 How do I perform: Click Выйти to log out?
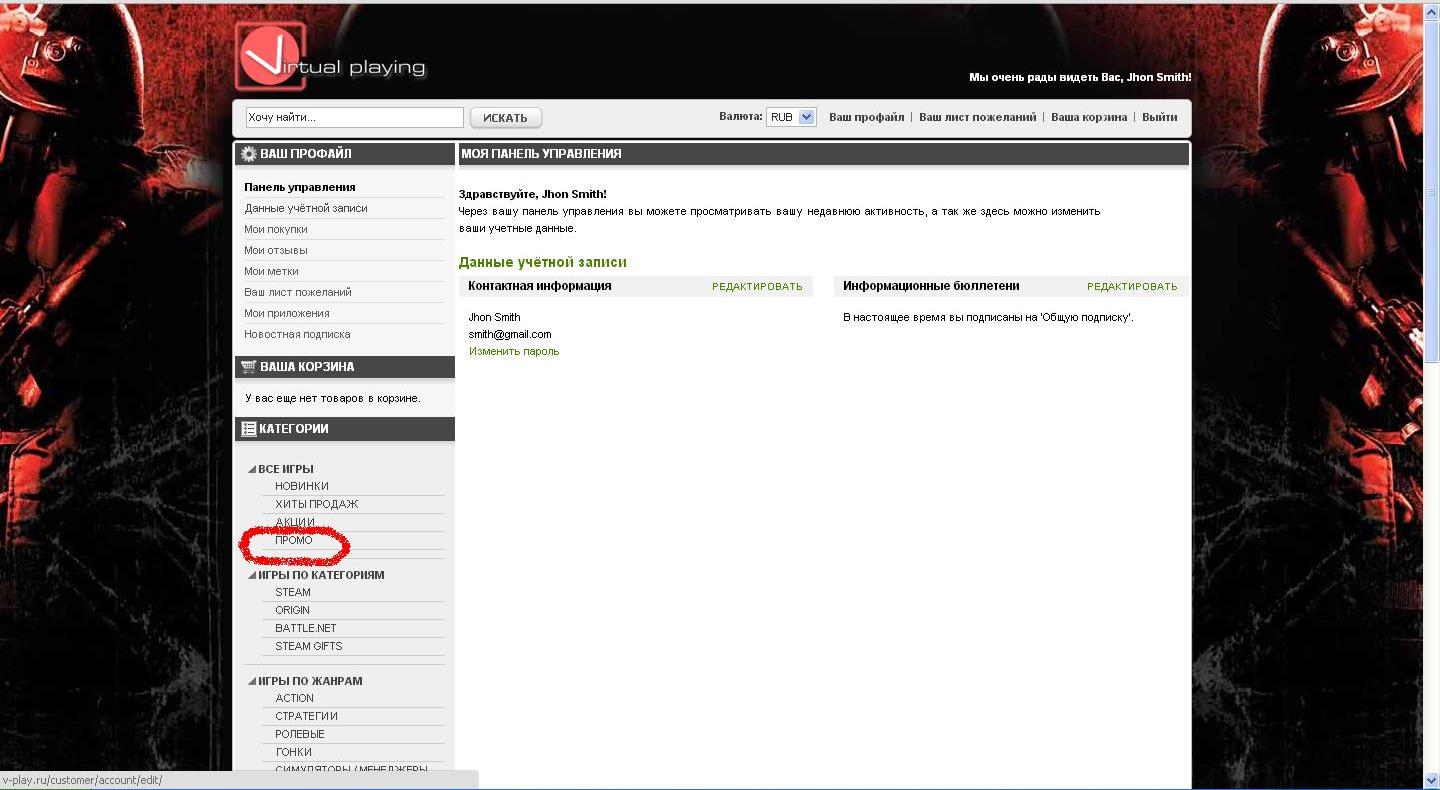1159,117
